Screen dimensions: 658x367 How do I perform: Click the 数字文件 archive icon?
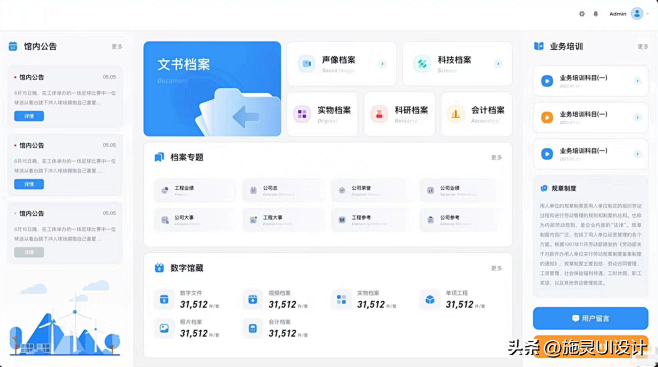tap(164, 299)
